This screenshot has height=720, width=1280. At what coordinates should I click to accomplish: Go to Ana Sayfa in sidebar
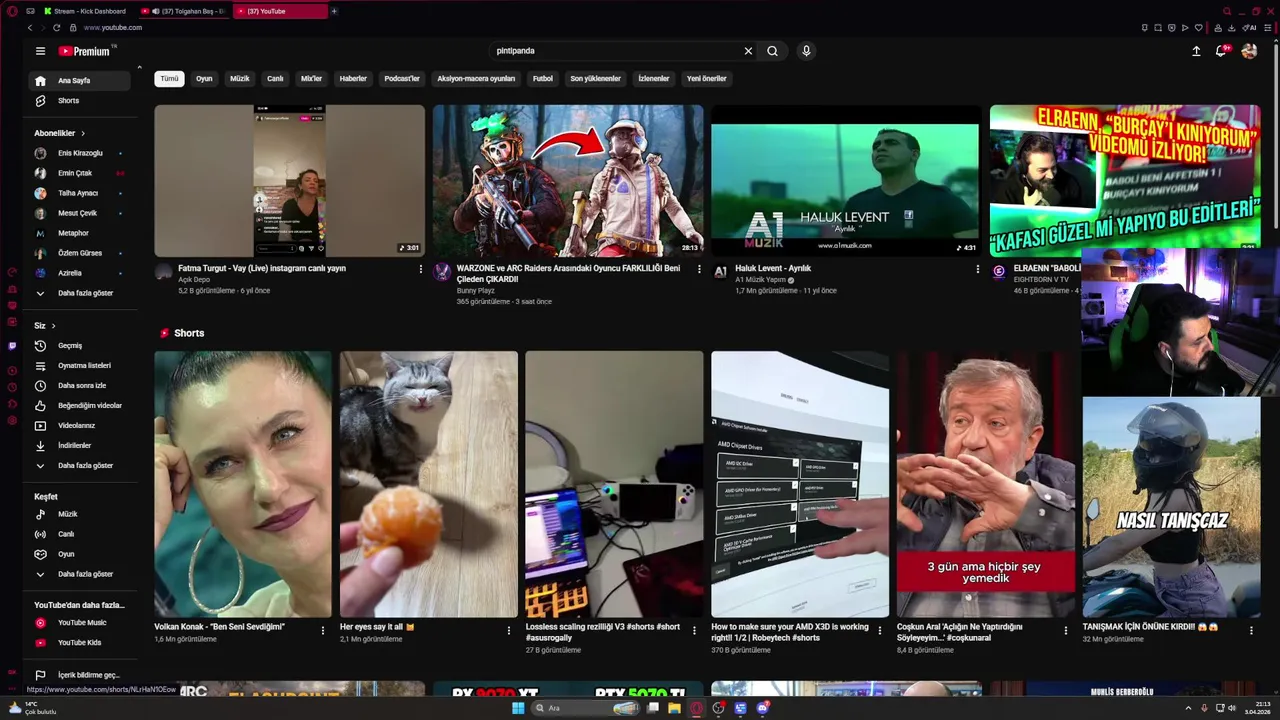click(80, 80)
